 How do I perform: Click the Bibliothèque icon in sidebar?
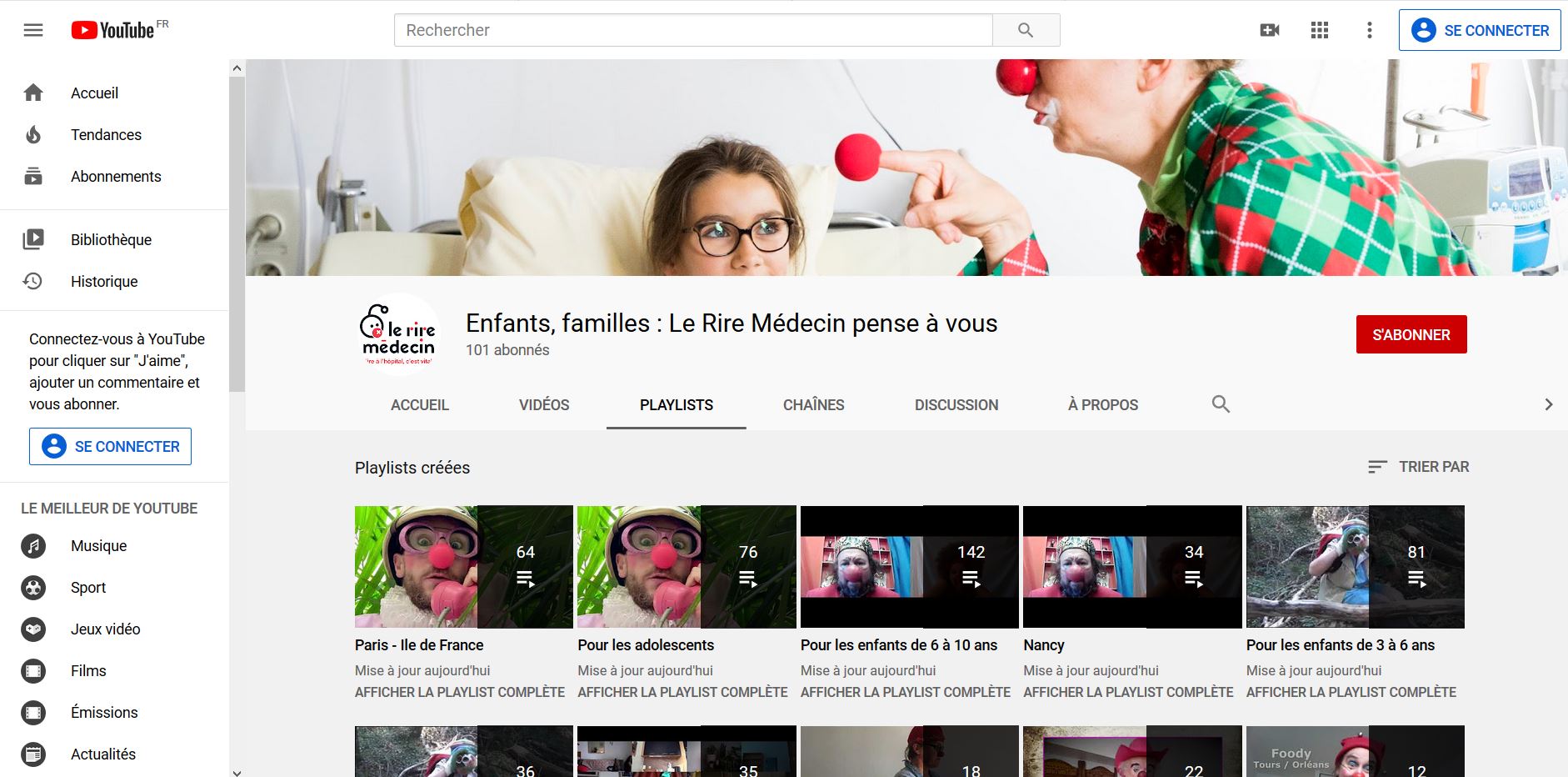33,239
